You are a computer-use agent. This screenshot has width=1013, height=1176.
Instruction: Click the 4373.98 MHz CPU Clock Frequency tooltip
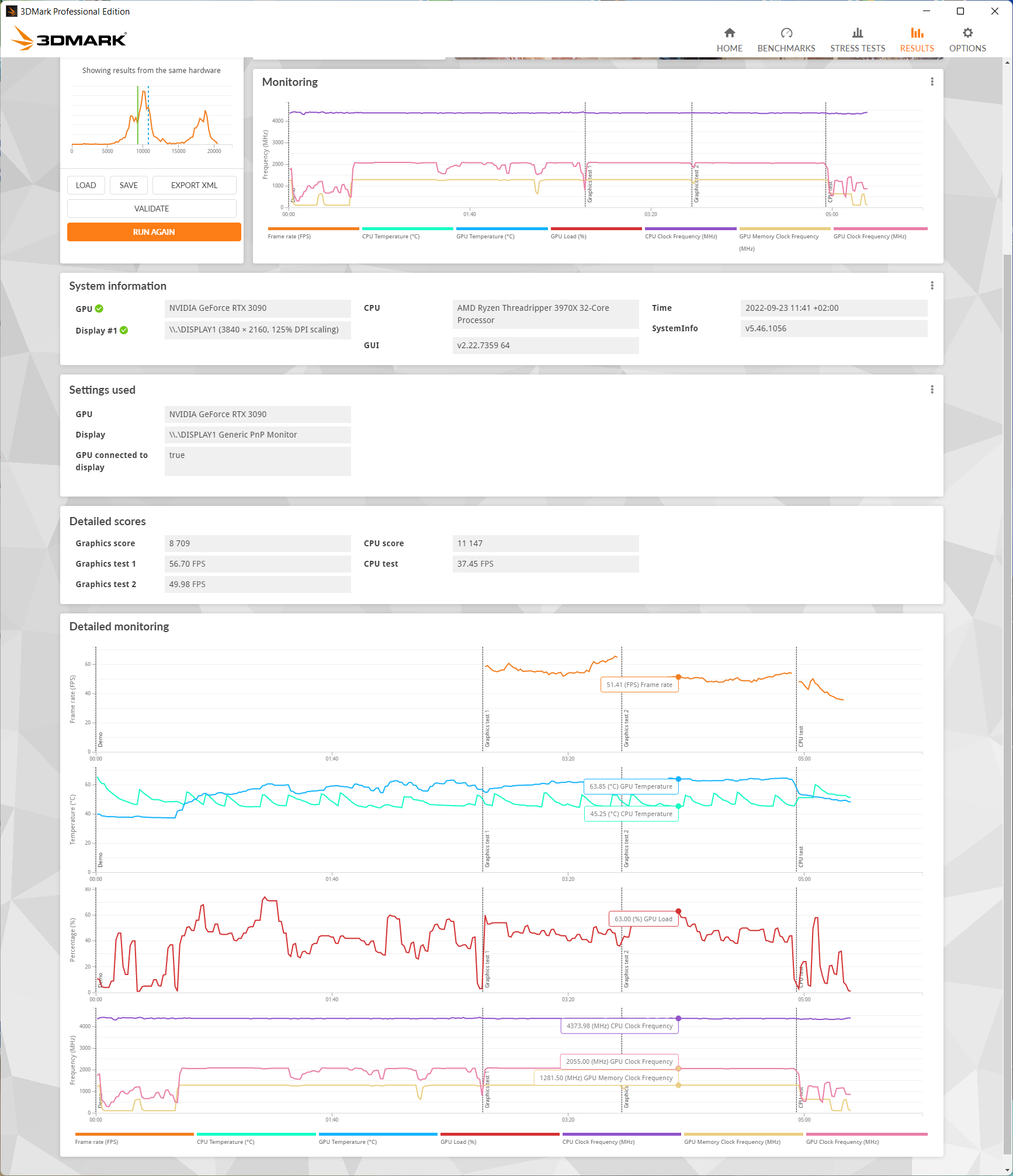coord(619,1026)
